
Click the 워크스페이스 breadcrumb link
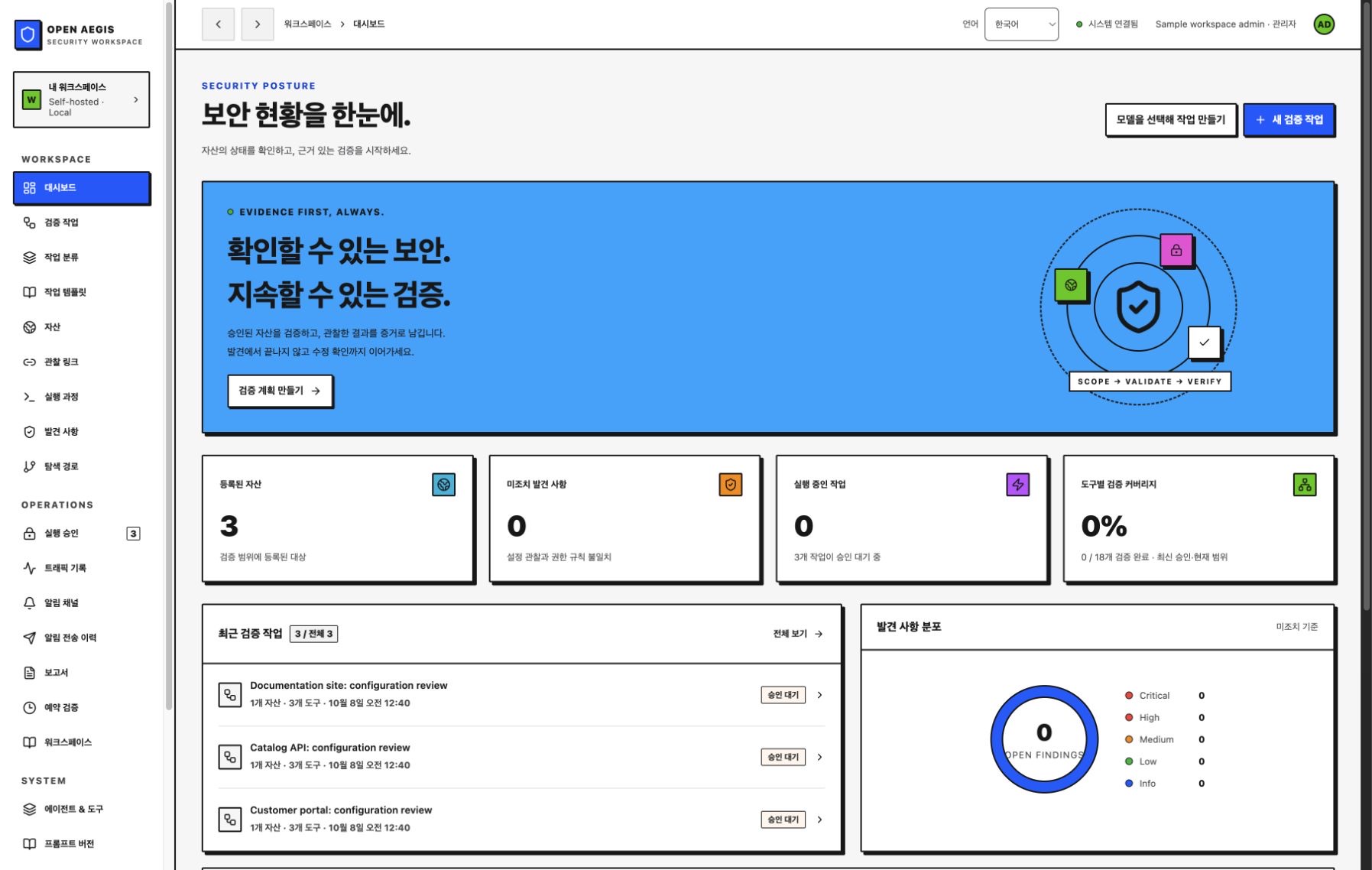coord(307,24)
